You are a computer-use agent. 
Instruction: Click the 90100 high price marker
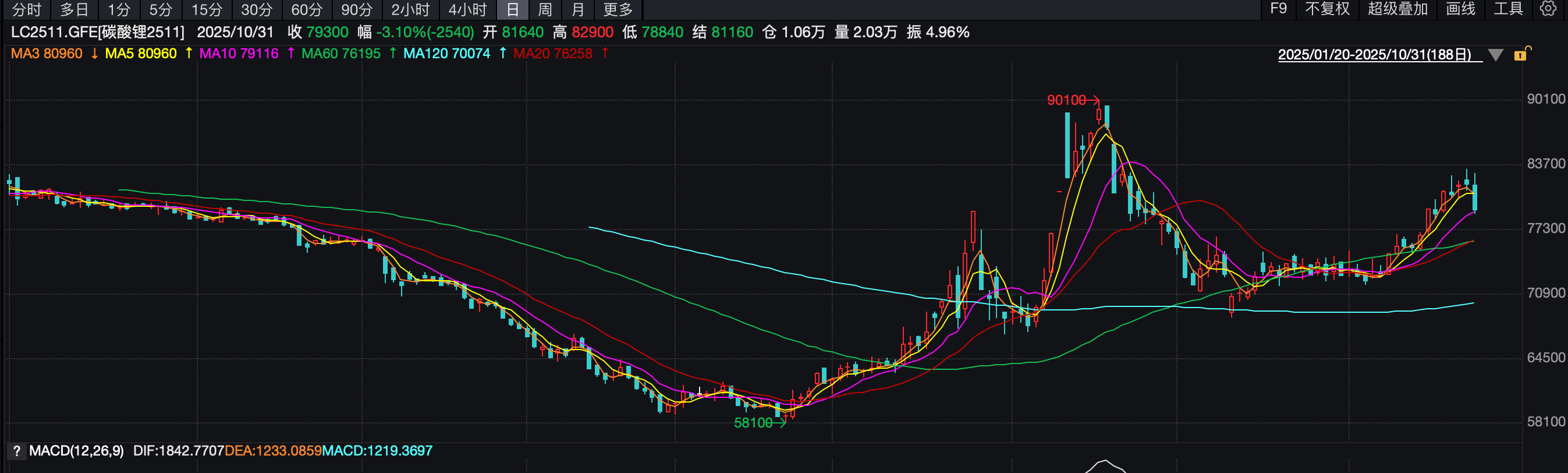tap(1066, 100)
